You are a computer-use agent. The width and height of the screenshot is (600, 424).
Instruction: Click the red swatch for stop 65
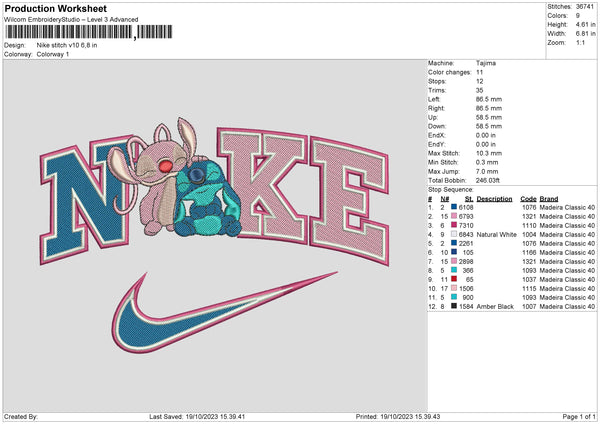[454, 279]
